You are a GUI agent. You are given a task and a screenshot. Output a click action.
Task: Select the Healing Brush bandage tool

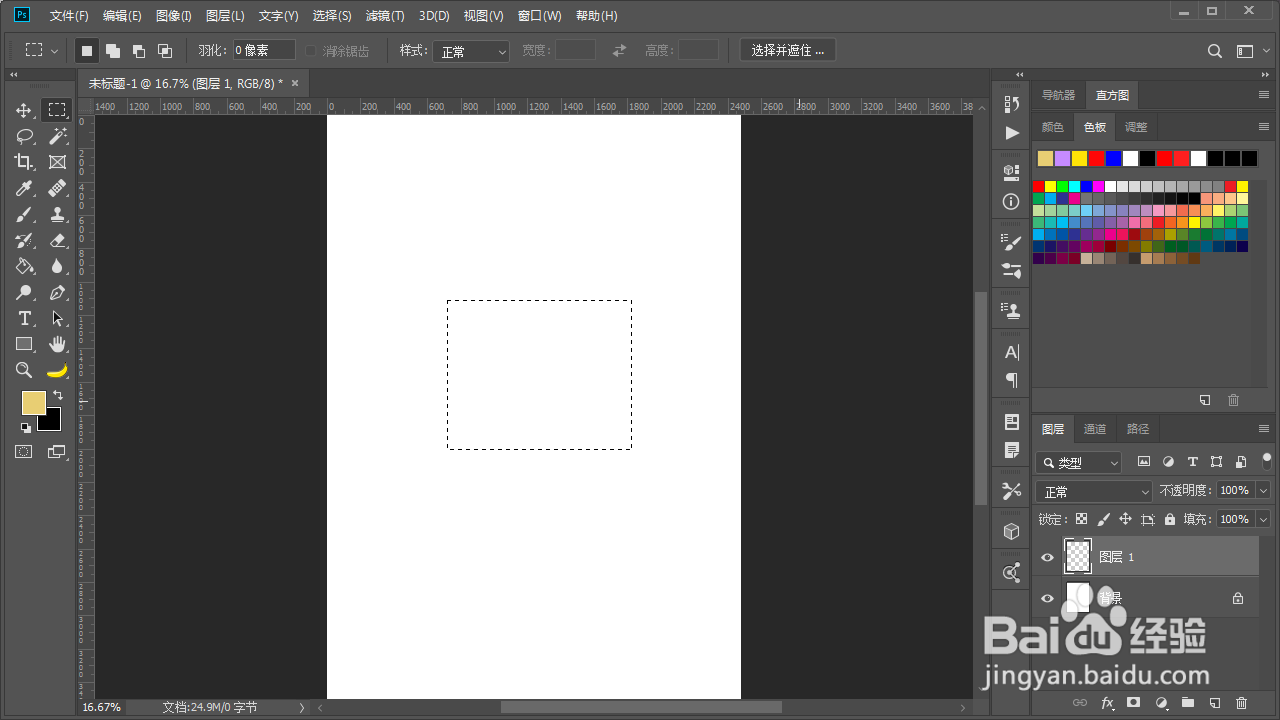pos(58,188)
